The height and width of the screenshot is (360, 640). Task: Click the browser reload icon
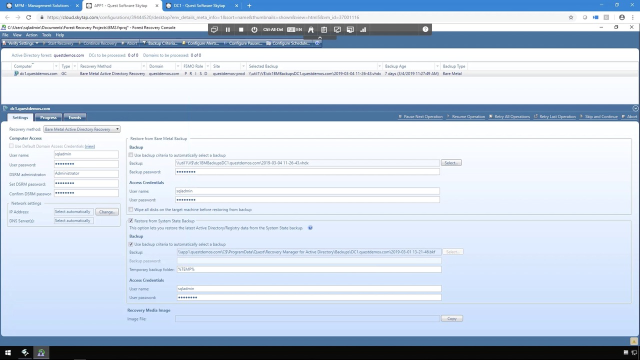point(28,17)
